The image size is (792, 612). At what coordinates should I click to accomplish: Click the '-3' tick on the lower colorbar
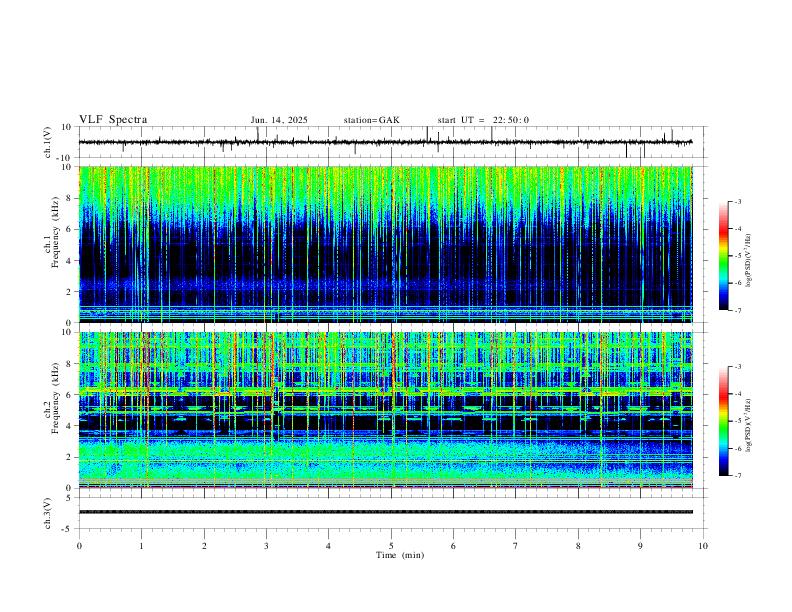pyautogui.click(x=738, y=367)
